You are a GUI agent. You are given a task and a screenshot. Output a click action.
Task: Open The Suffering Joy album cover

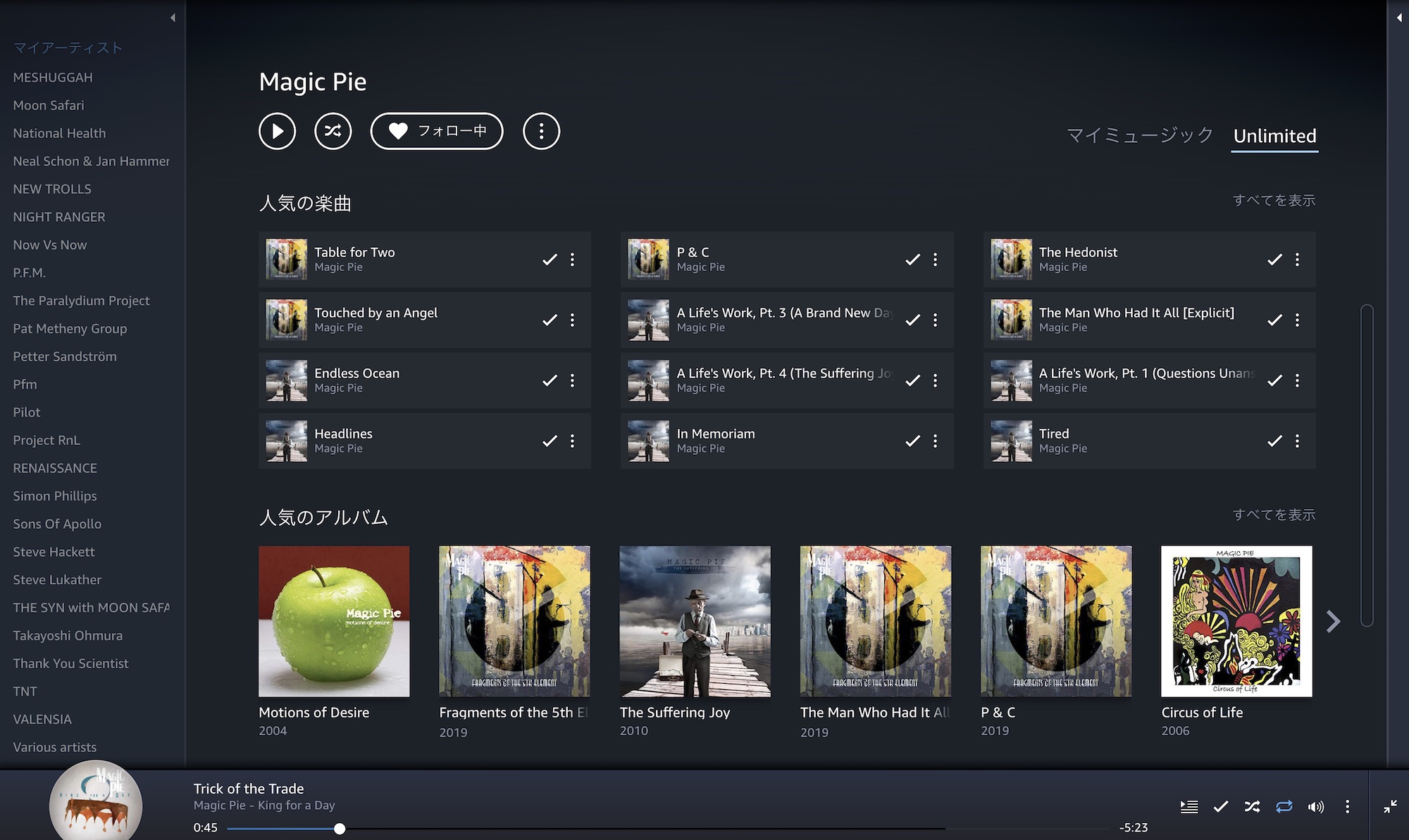695,621
